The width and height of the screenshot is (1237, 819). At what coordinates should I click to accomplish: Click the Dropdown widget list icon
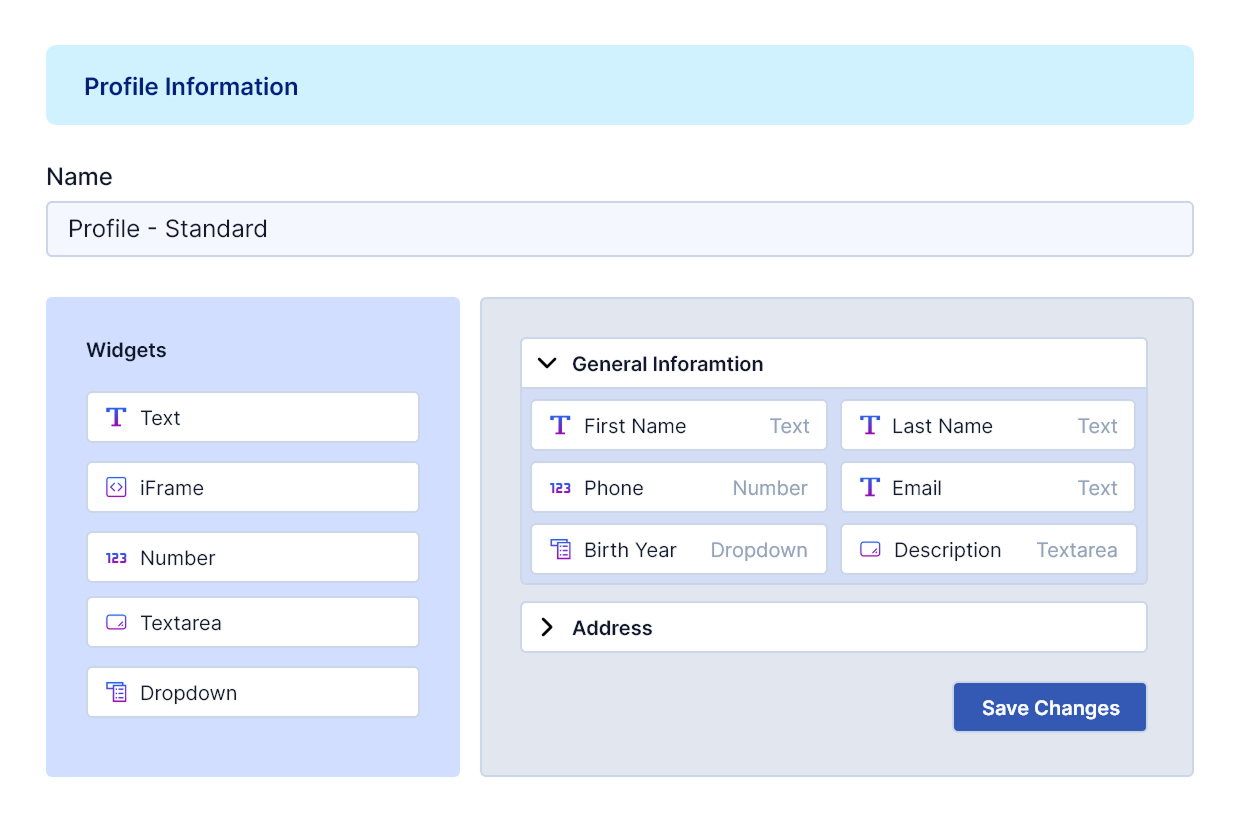click(x=116, y=693)
